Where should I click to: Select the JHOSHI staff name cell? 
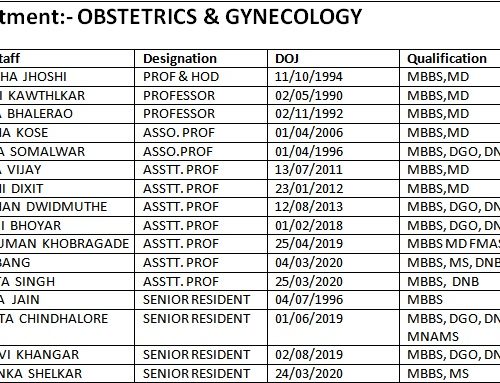coord(67,77)
